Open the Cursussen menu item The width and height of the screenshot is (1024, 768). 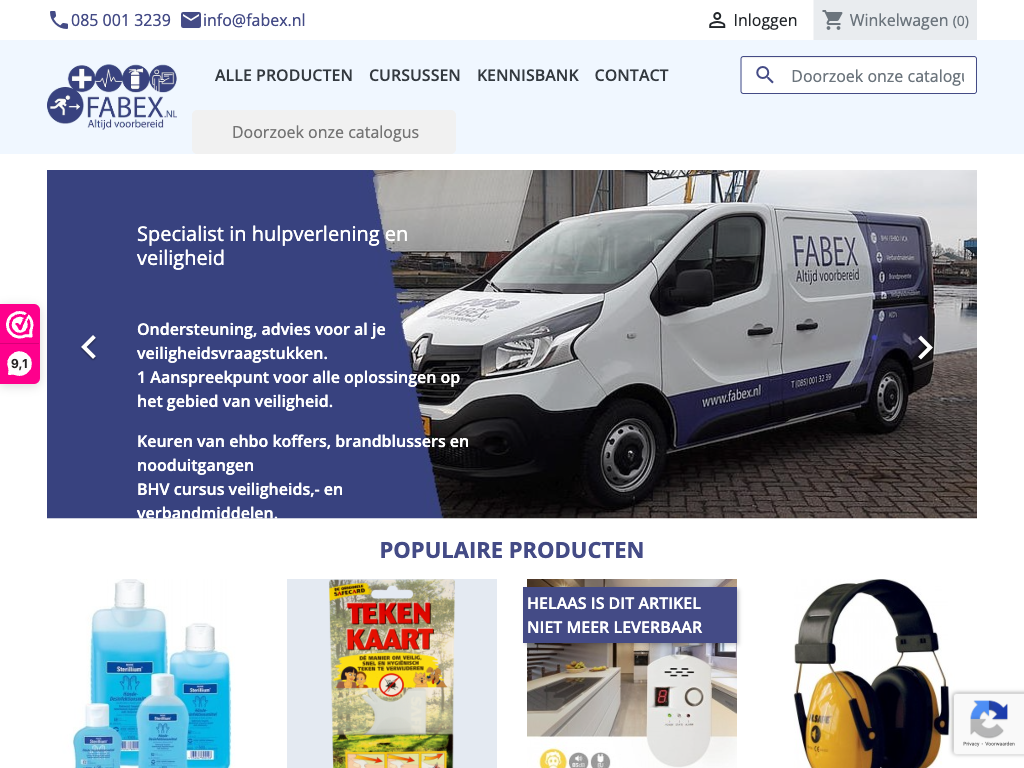(415, 75)
